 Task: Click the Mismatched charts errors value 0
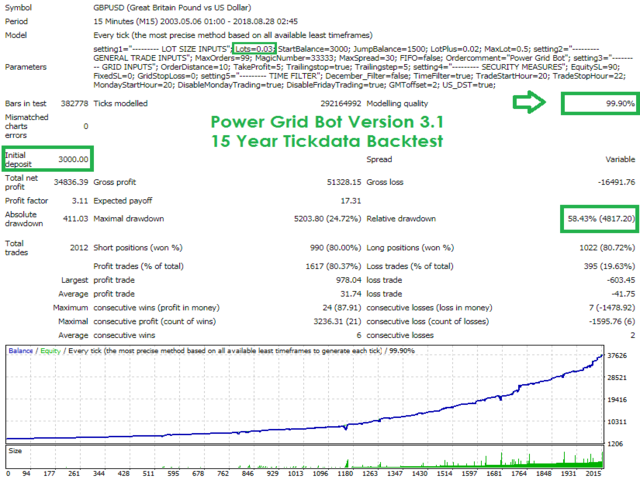(x=86, y=126)
